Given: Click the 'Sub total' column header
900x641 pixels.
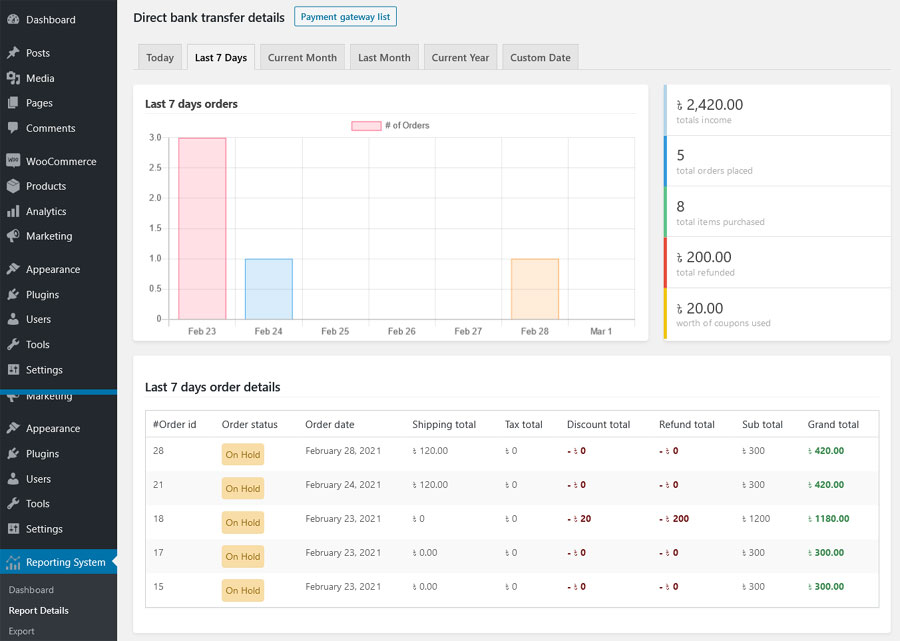Looking at the screenshot, I should [762, 425].
